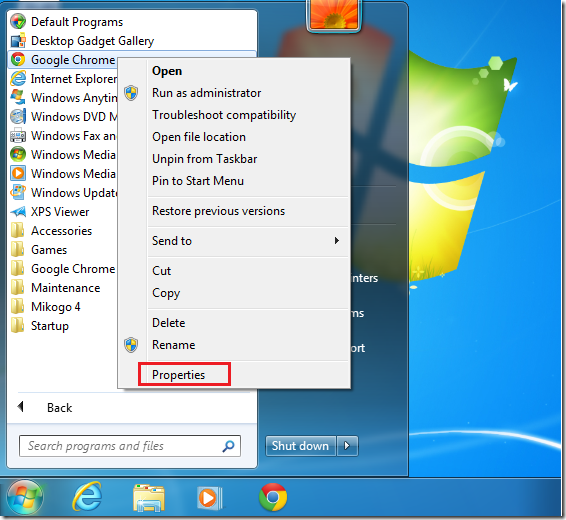566x520 pixels.
Task: Open Properties from the context menu
Action: 178,375
